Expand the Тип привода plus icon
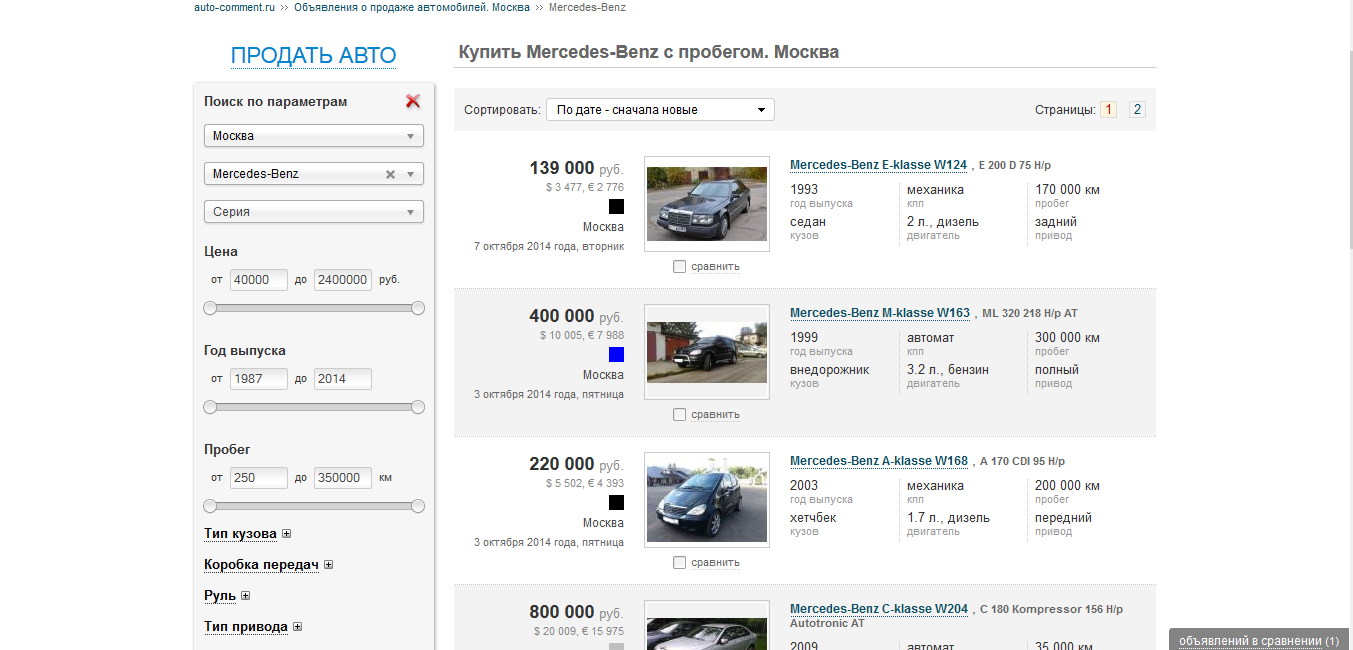The image size is (1353, 650). (297, 627)
